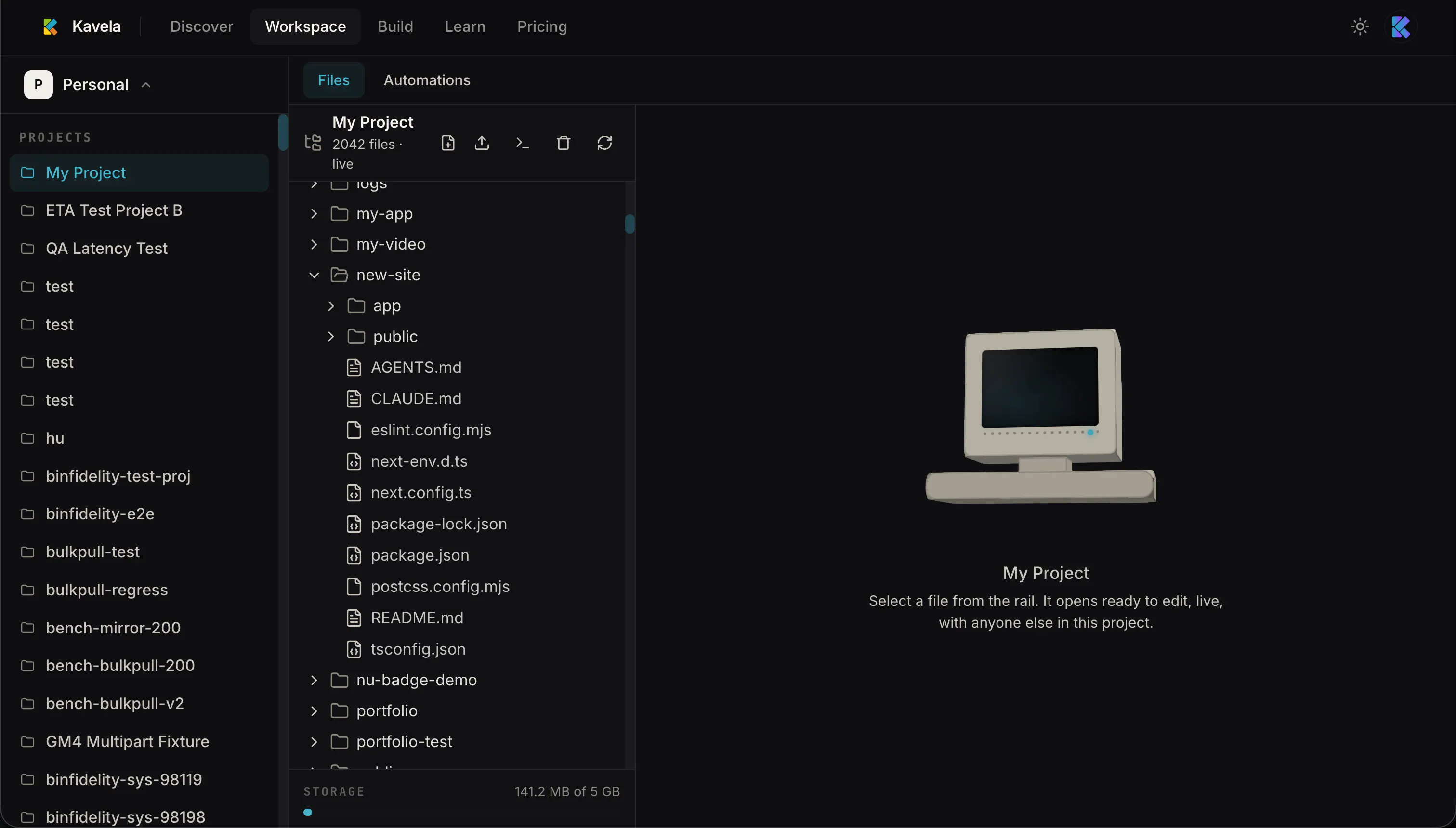1456x828 pixels.
Task: Expand the portfolio-test folder chevron
Action: pyautogui.click(x=314, y=742)
